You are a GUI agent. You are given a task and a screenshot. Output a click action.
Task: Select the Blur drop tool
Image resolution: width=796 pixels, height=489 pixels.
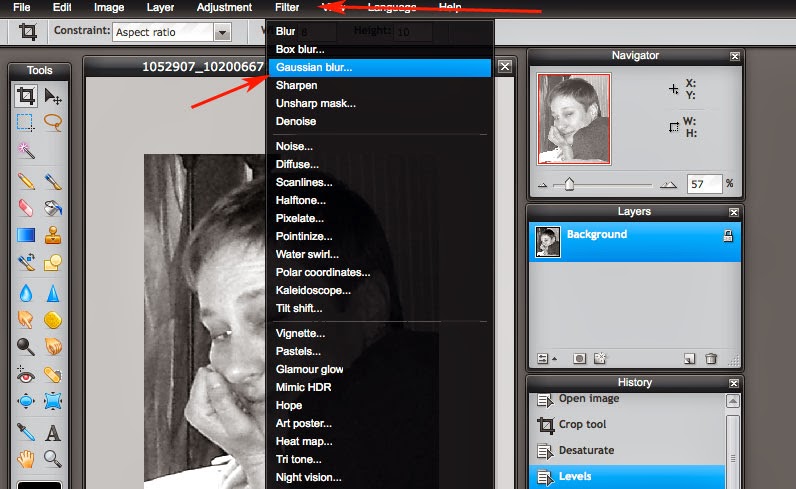26,293
